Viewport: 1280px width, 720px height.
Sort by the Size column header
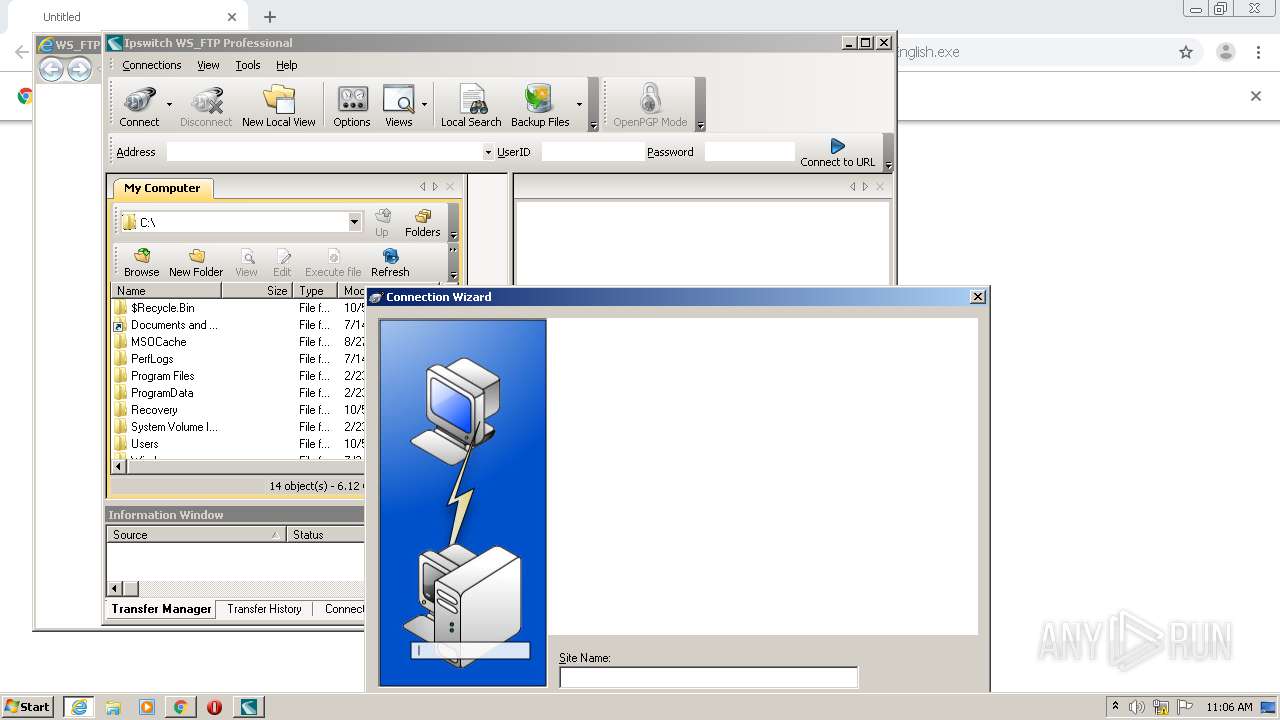[x=257, y=291]
